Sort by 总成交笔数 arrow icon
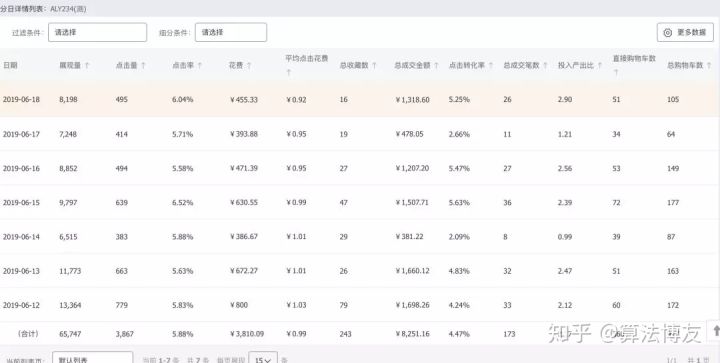The image size is (720, 363). 545,66
